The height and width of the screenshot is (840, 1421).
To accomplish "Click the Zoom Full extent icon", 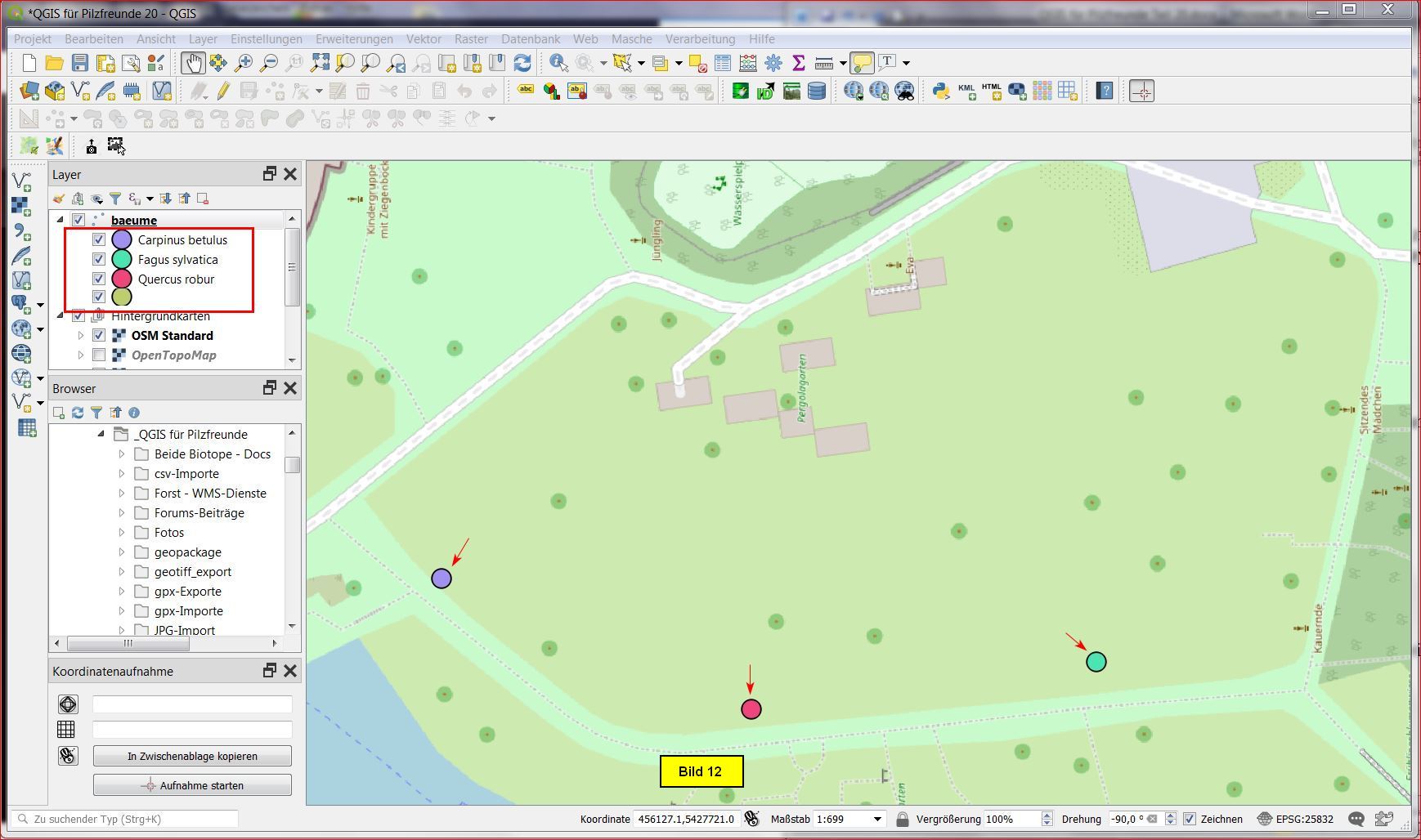I will (x=320, y=63).
